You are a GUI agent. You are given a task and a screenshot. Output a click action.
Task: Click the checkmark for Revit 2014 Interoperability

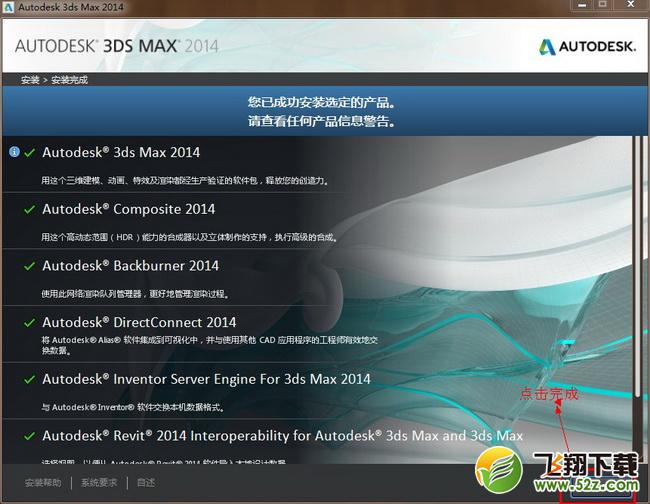coord(29,436)
